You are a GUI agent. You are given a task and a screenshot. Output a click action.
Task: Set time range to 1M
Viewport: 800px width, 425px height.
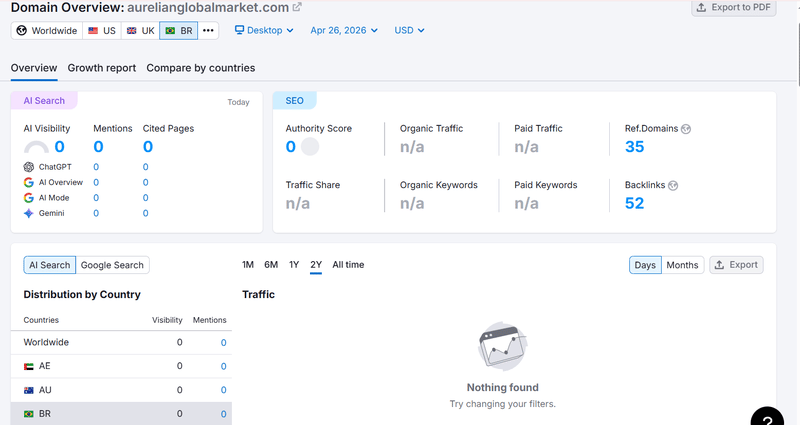tap(248, 265)
